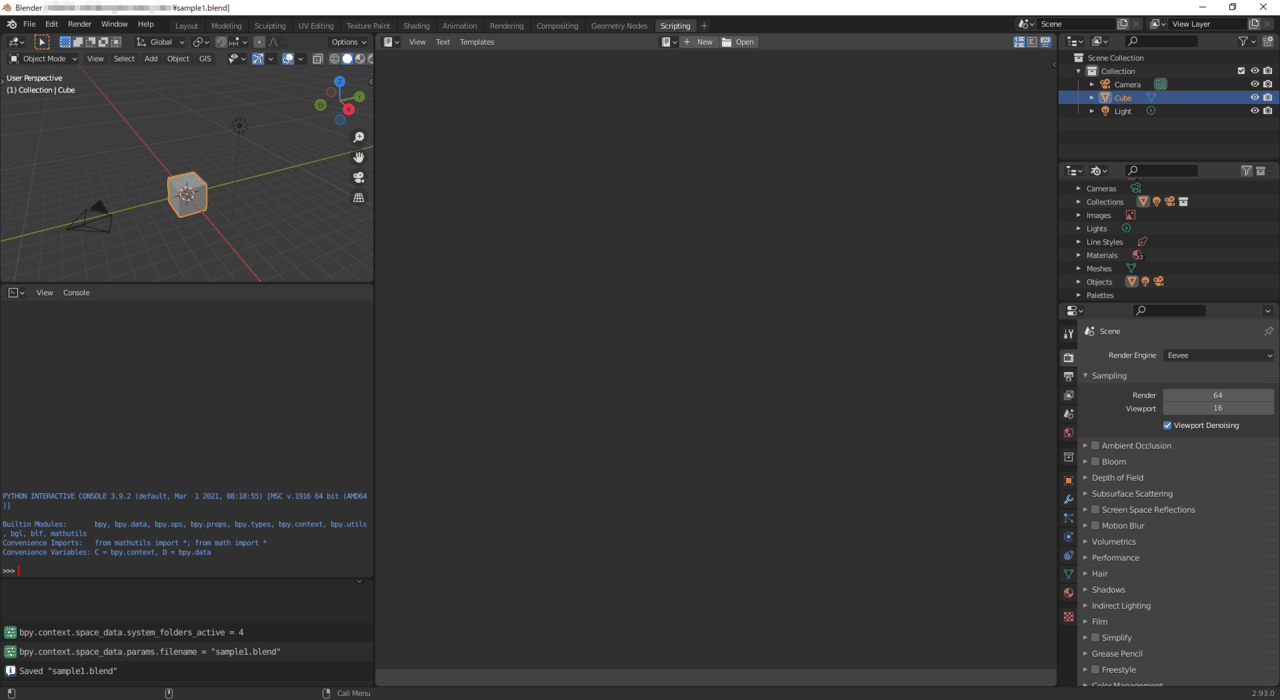
Task: Click the Blender logo menu icon
Action: [x=11, y=24]
